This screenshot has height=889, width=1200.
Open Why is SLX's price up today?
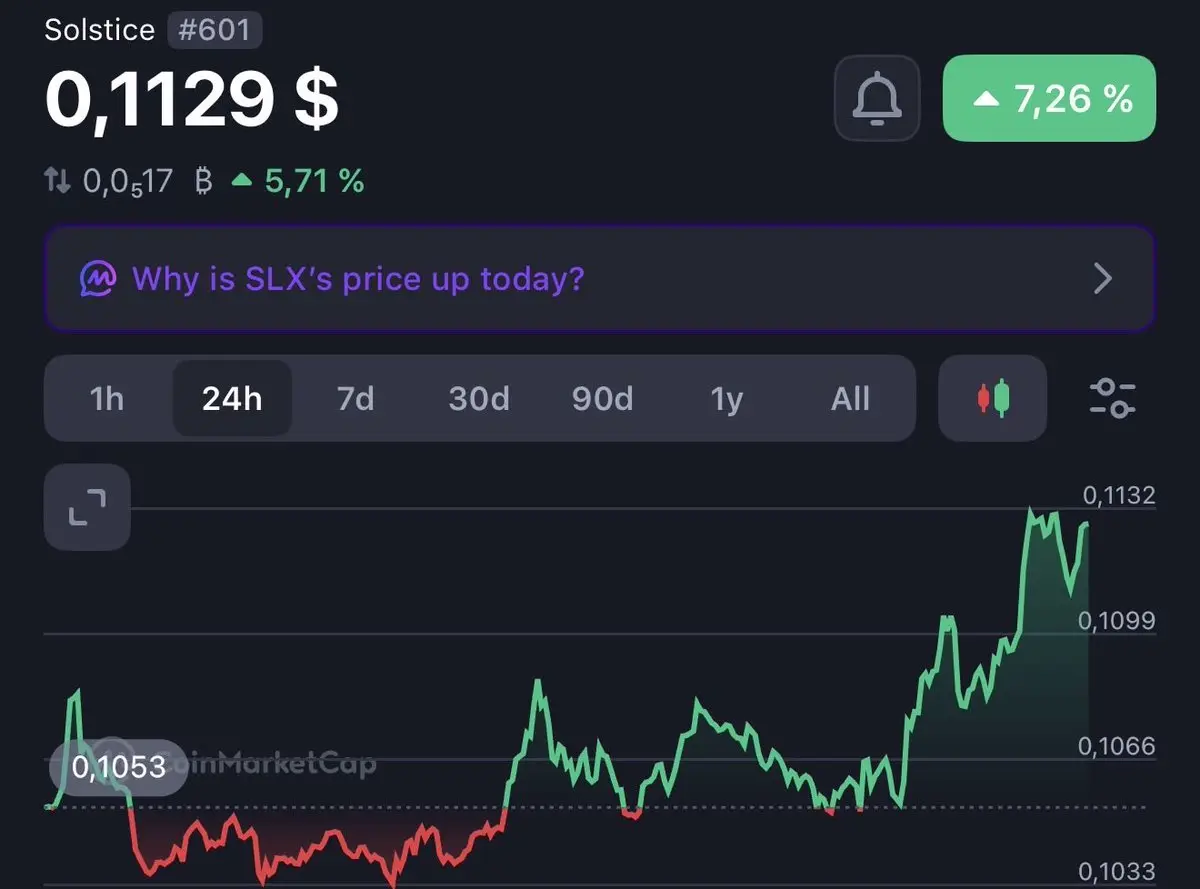[358, 278]
